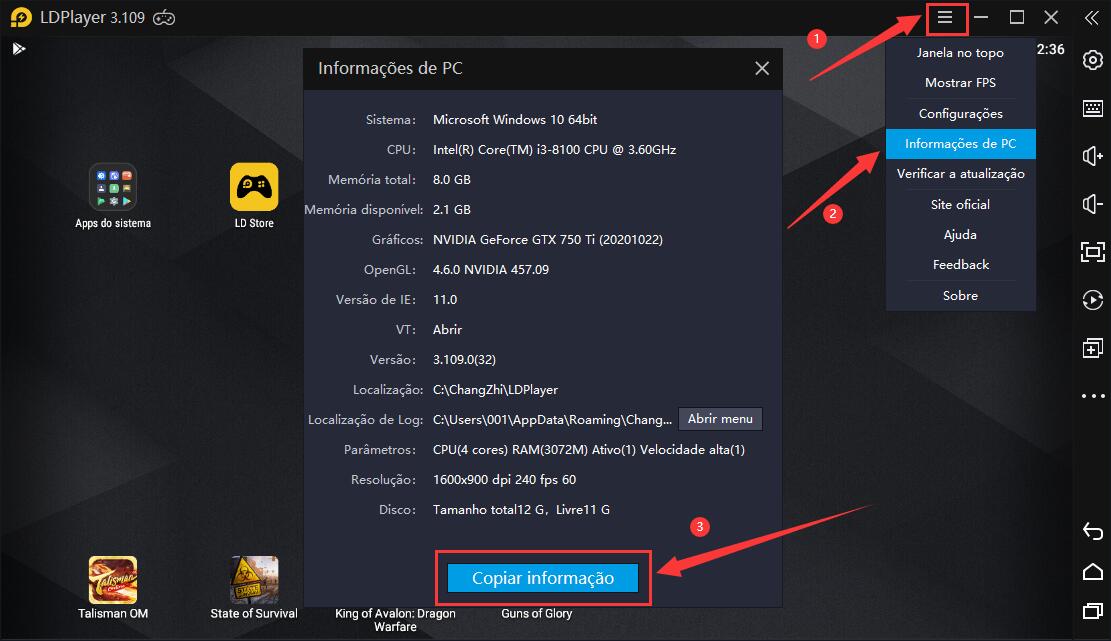Click the Memória disponível value 2.1 GB
1111x641 pixels.
pos(451,210)
